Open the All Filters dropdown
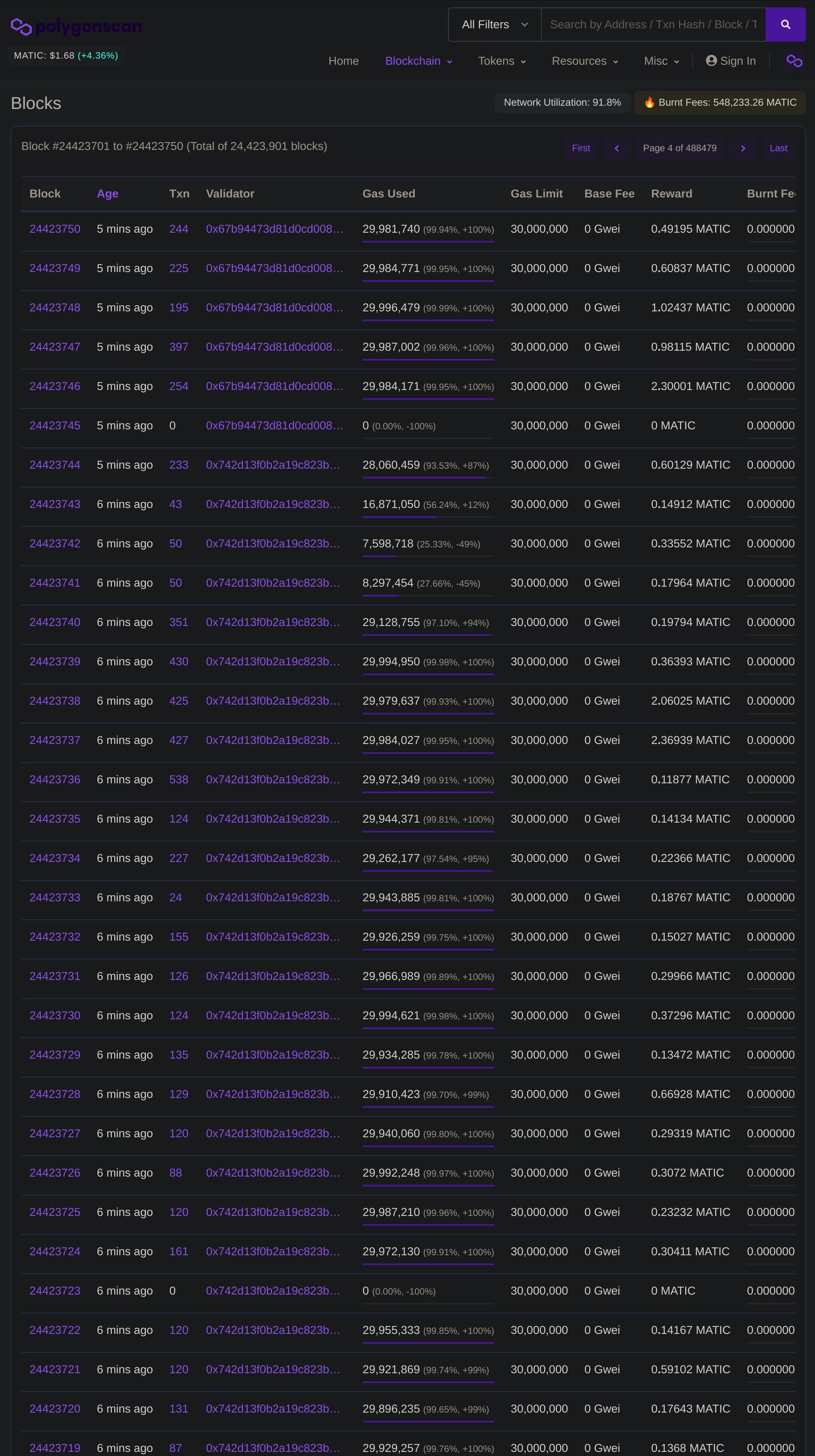Viewport: 815px width, 1456px height. click(495, 24)
